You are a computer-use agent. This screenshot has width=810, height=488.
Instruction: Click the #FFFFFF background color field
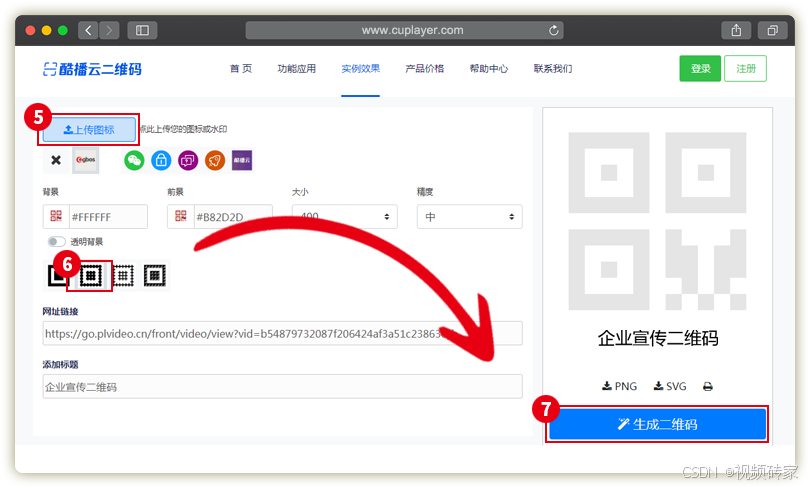pyautogui.click(x=108, y=217)
